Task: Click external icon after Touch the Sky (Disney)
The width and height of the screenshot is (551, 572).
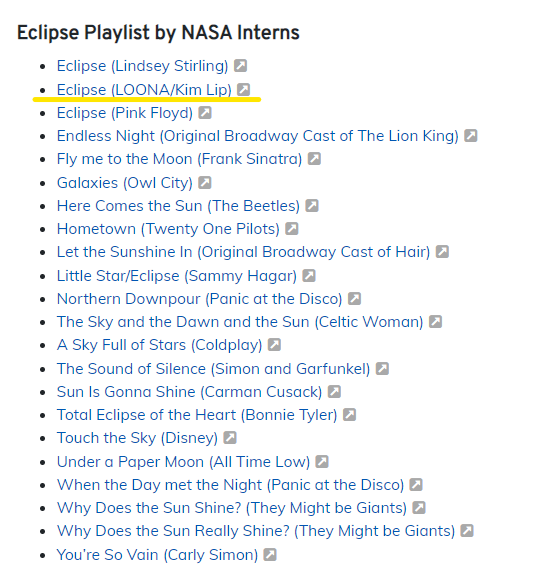Action: (230, 437)
